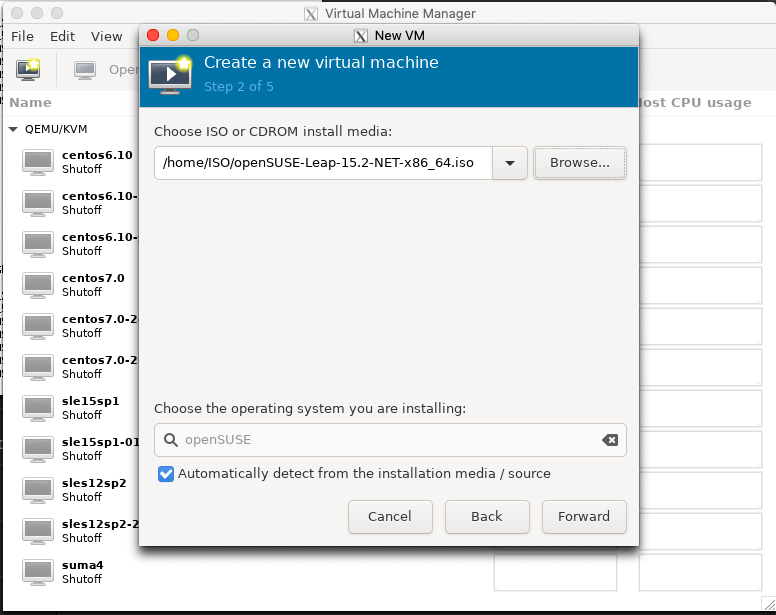Viewport: 776px width, 615px height.
Task: Click the Cancel button
Action: (x=390, y=517)
